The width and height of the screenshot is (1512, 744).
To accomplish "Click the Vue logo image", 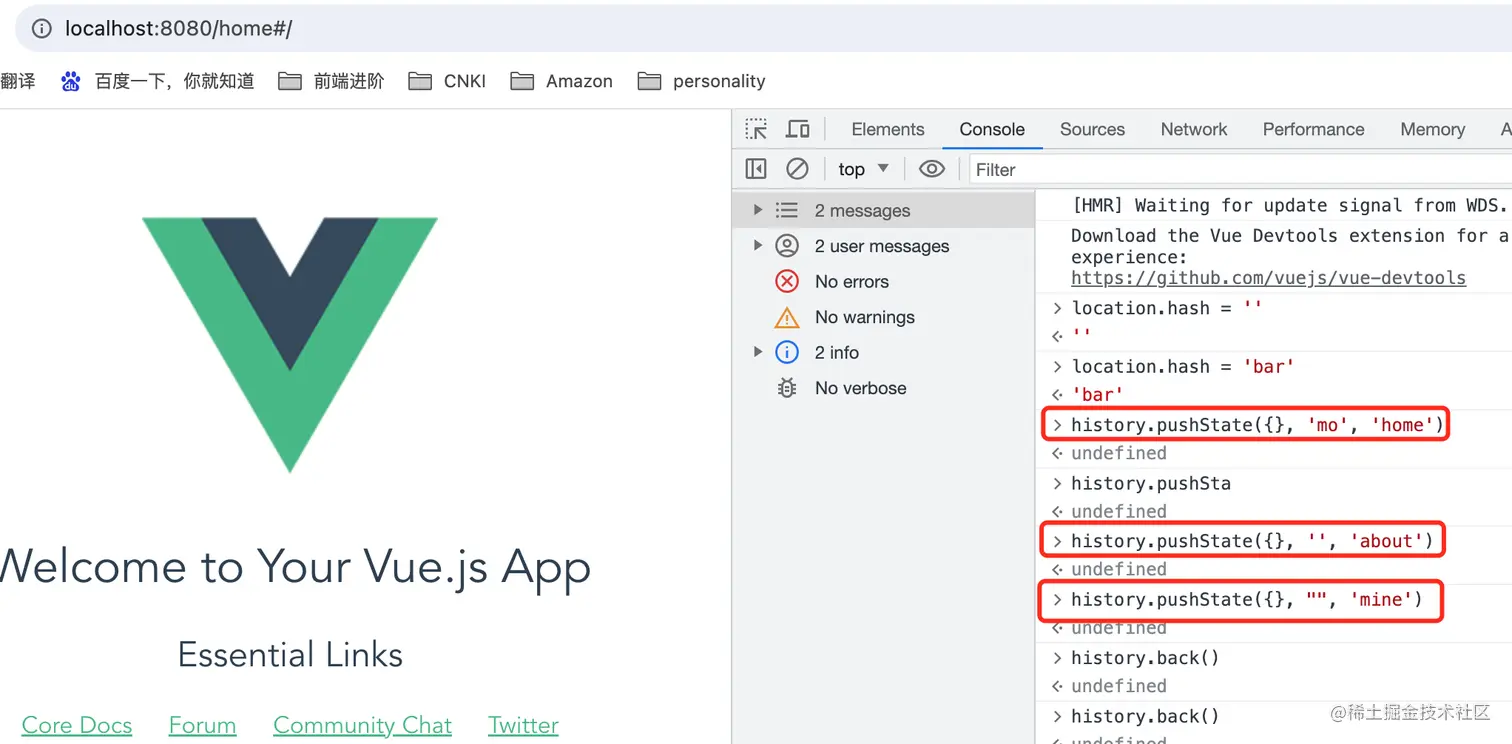I will (x=290, y=345).
